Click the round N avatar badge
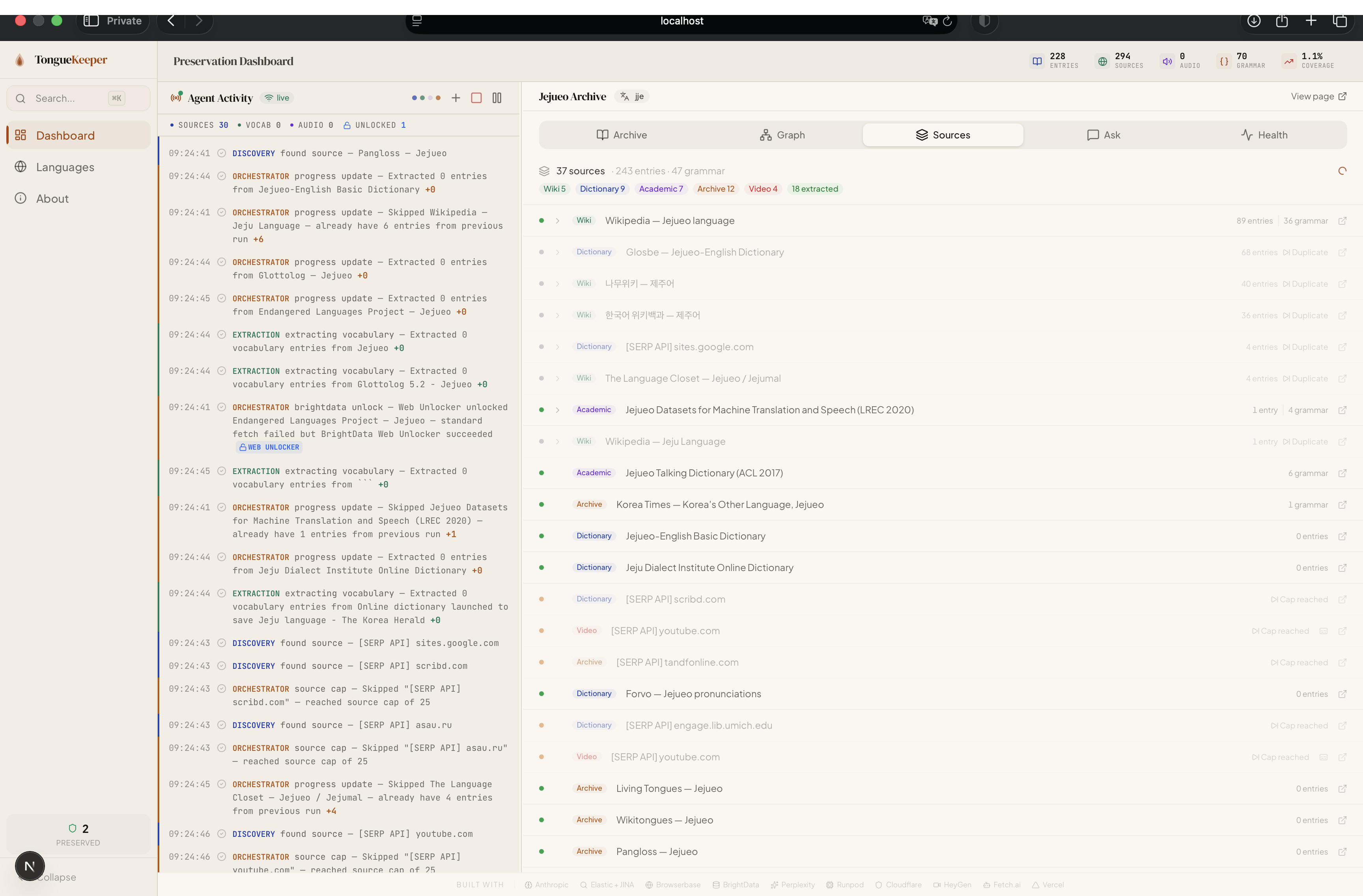This screenshot has height=896, width=1363. [x=30, y=866]
